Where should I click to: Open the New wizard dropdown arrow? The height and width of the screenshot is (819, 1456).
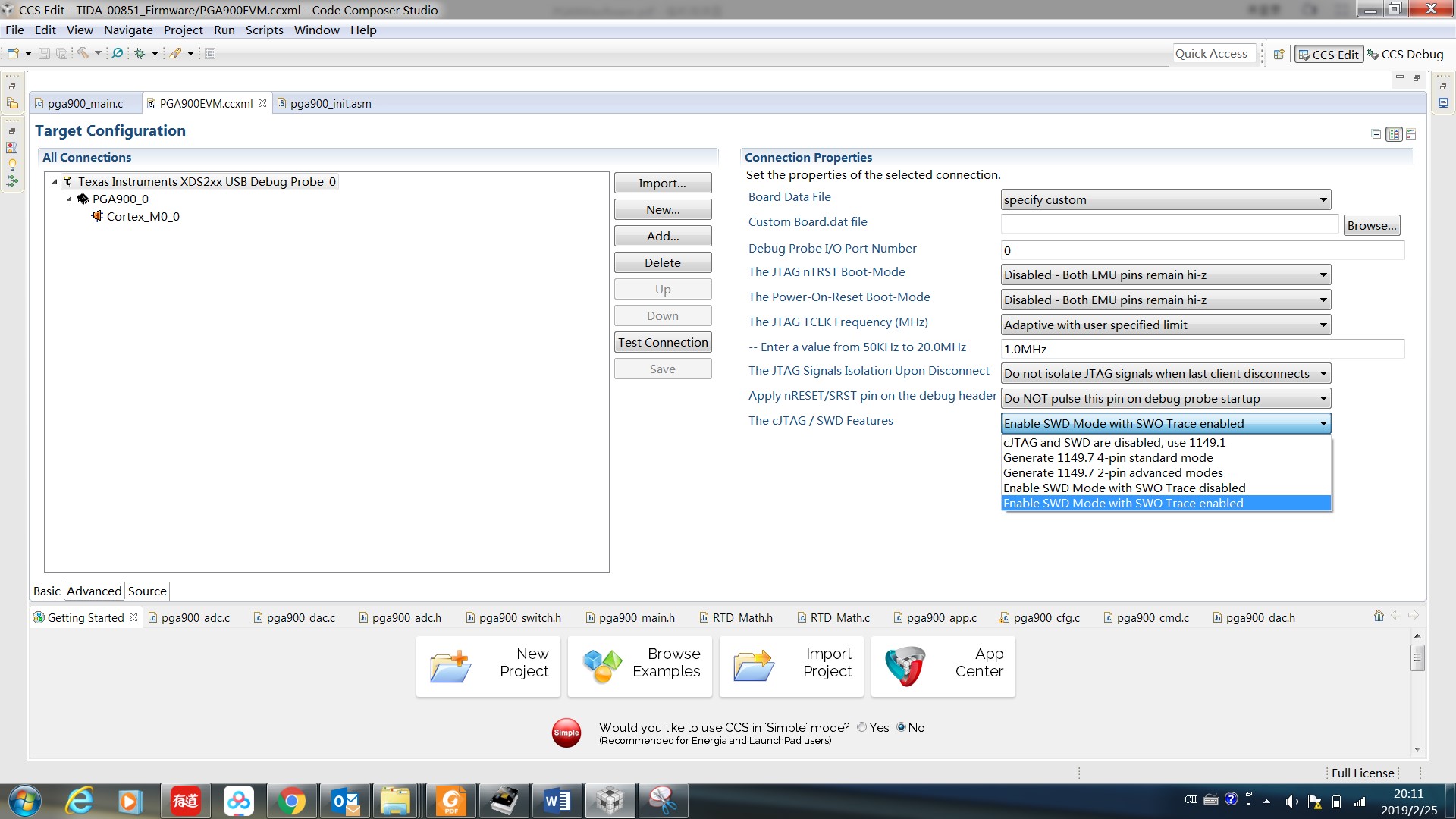[x=29, y=53]
